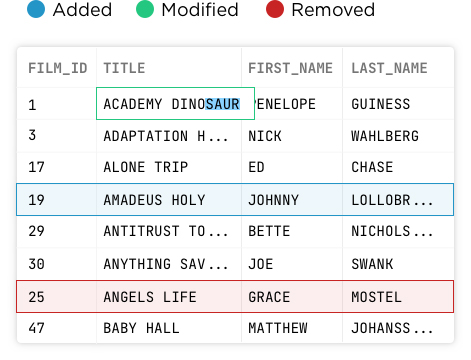This screenshot has height=360, width=471.
Task: Select the Added legend label
Action: click(82, 10)
